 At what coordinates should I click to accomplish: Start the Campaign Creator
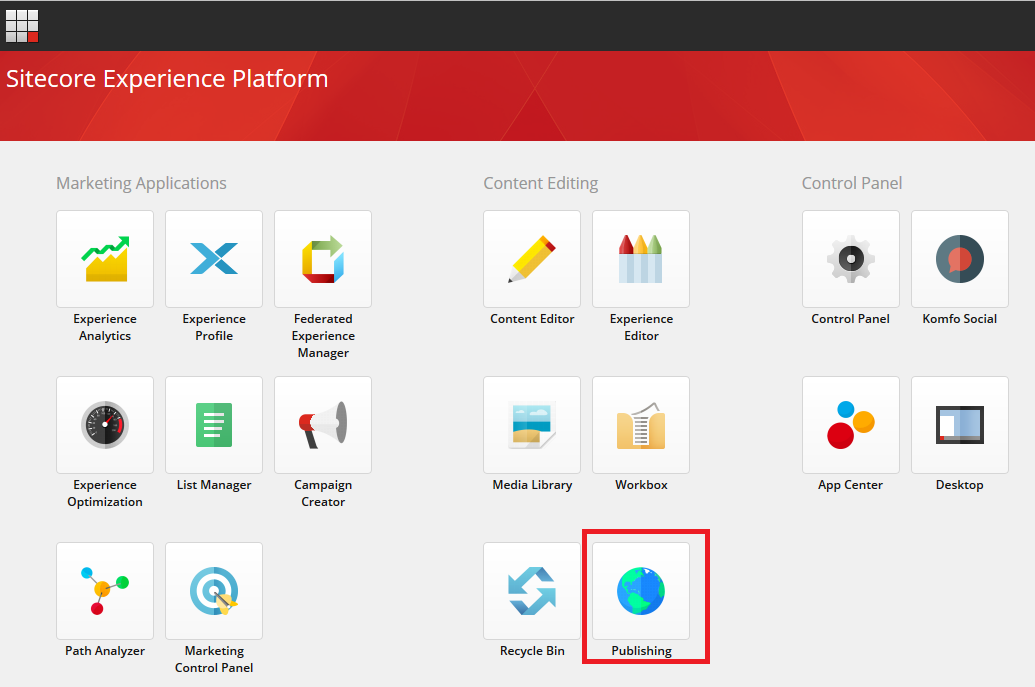[323, 425]
